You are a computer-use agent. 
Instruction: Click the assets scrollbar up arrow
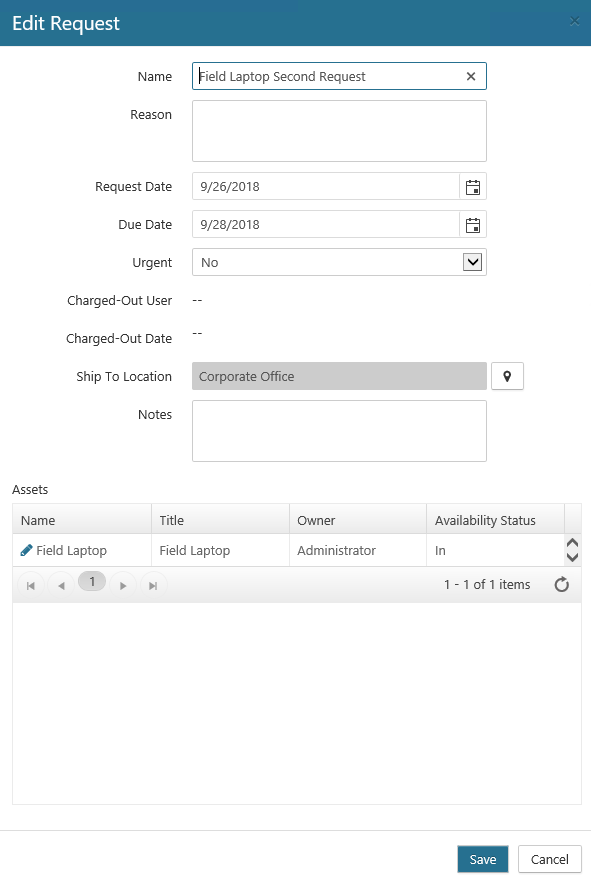point(571,541)
